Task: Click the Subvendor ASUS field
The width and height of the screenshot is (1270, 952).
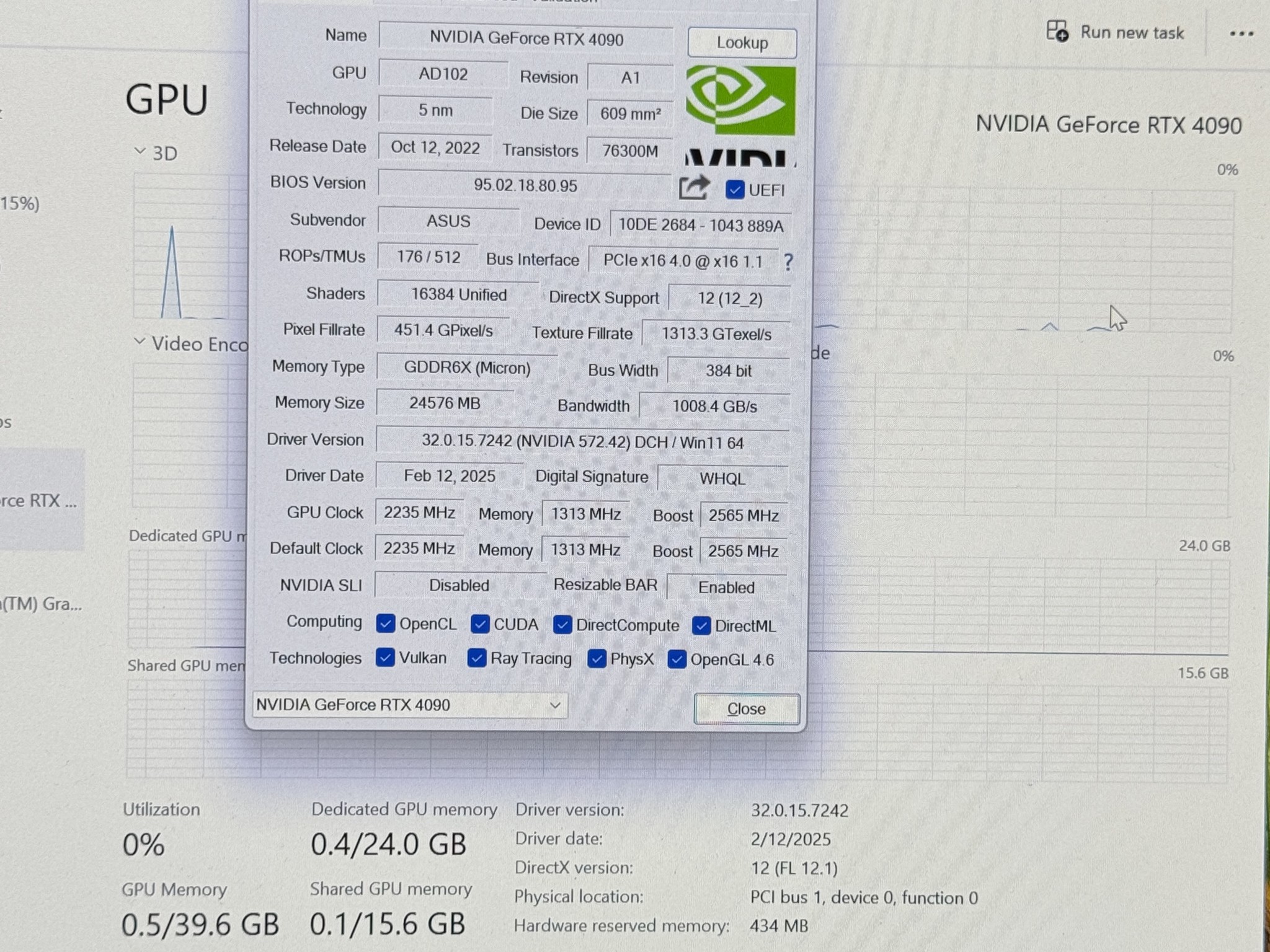Action: click(448, 221)
